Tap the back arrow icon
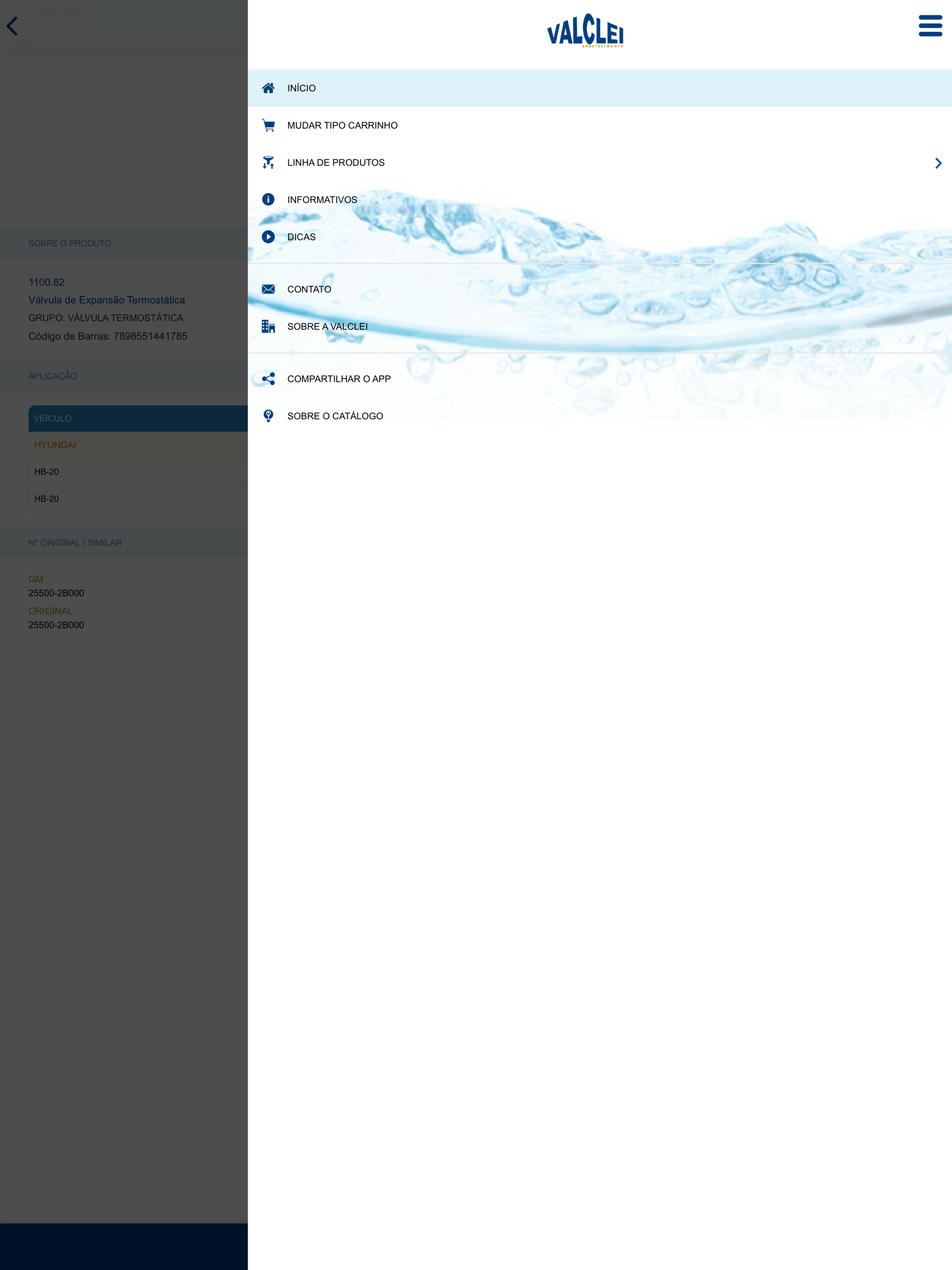The height and width of the screenshot is (1270, 952). [12, 26]
